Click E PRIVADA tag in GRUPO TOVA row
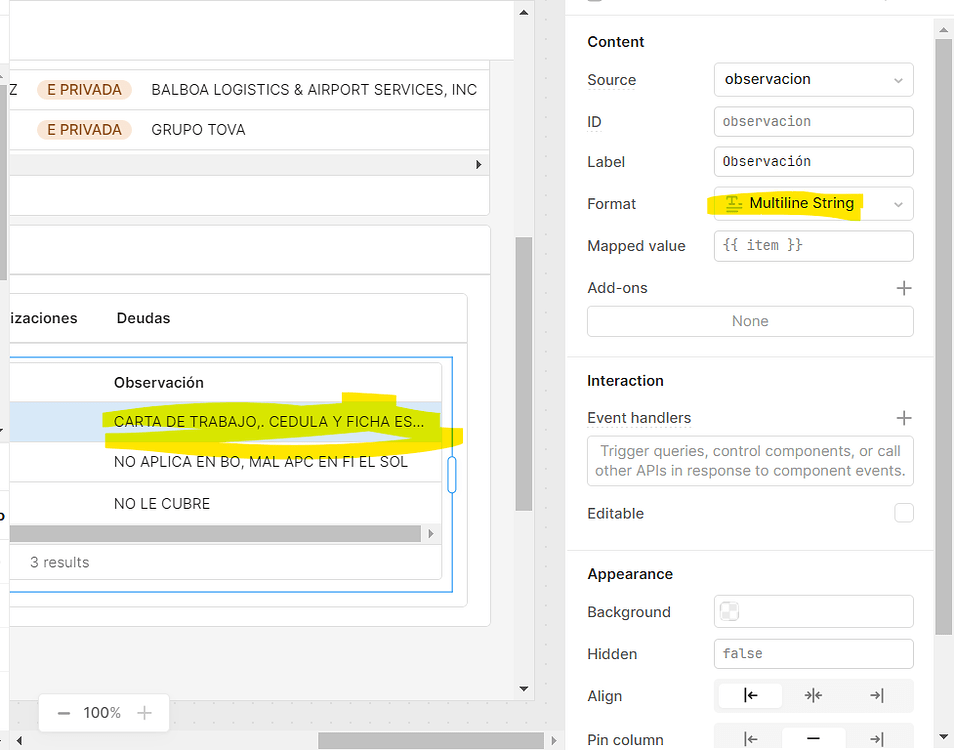This screenshot has width=954, height=750. (x=85, y=130)
